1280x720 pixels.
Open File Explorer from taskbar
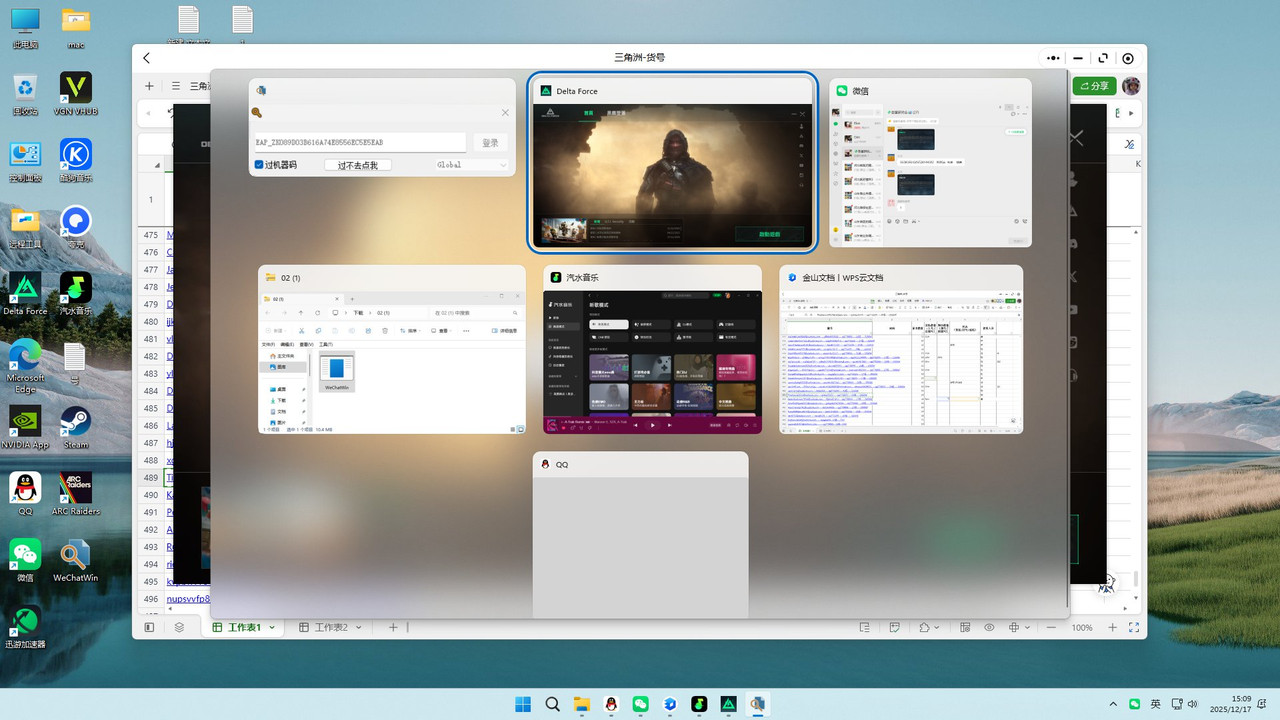(582, 704)
